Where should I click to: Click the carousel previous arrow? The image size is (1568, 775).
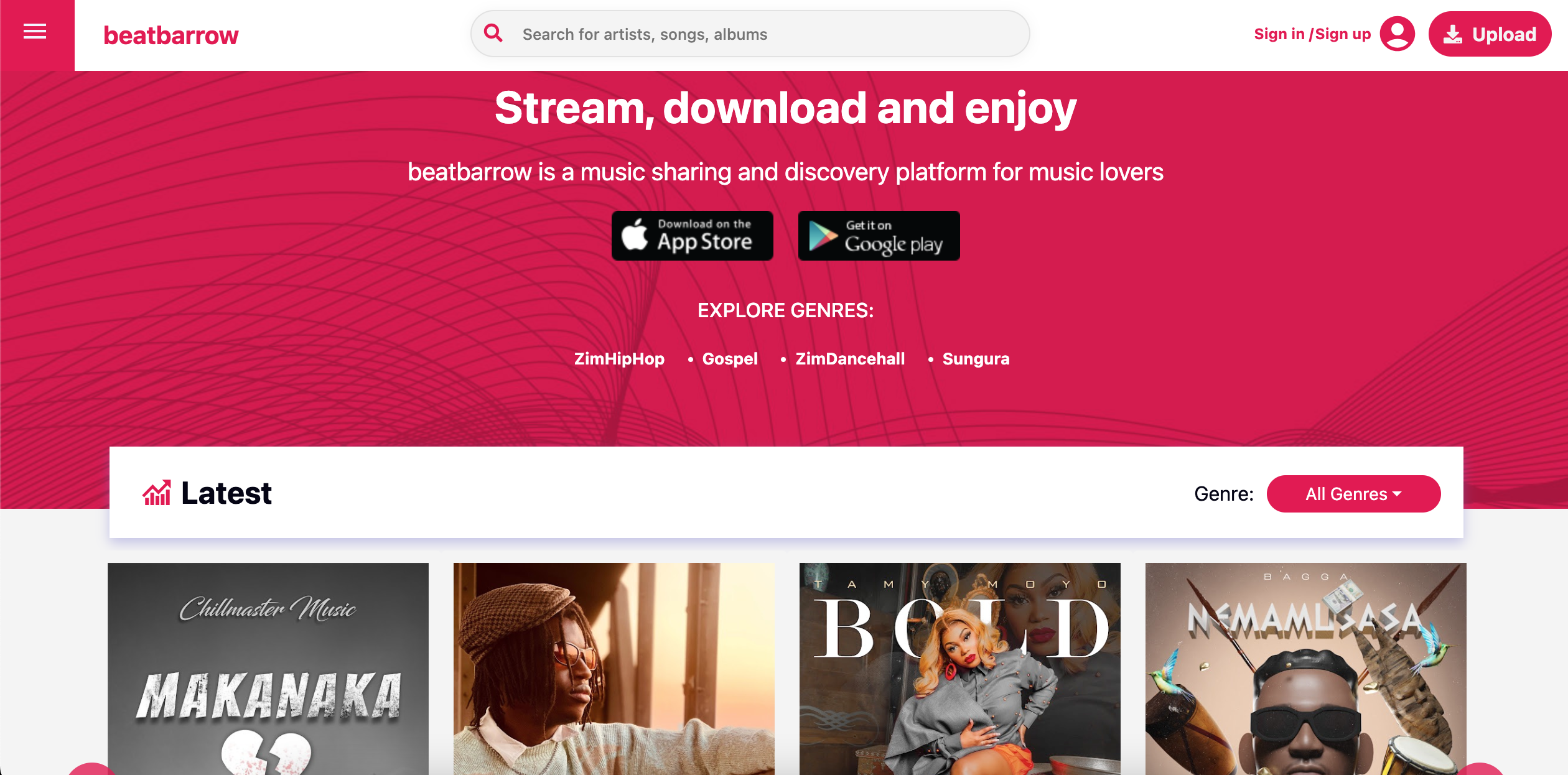(x=91, y=769)
